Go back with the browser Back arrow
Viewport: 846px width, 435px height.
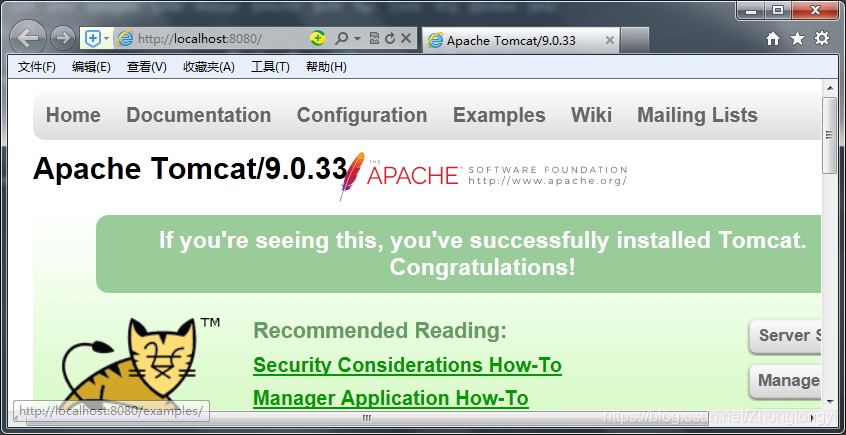28,38
